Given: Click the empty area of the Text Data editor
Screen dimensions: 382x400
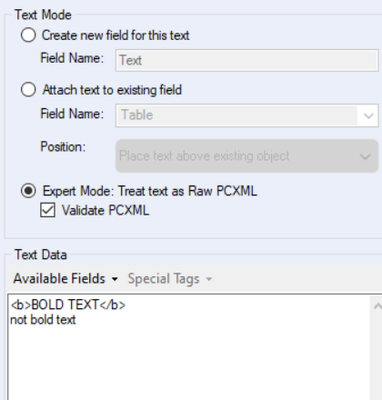Looking at the screenshot, I should click(x=189, y=365).
